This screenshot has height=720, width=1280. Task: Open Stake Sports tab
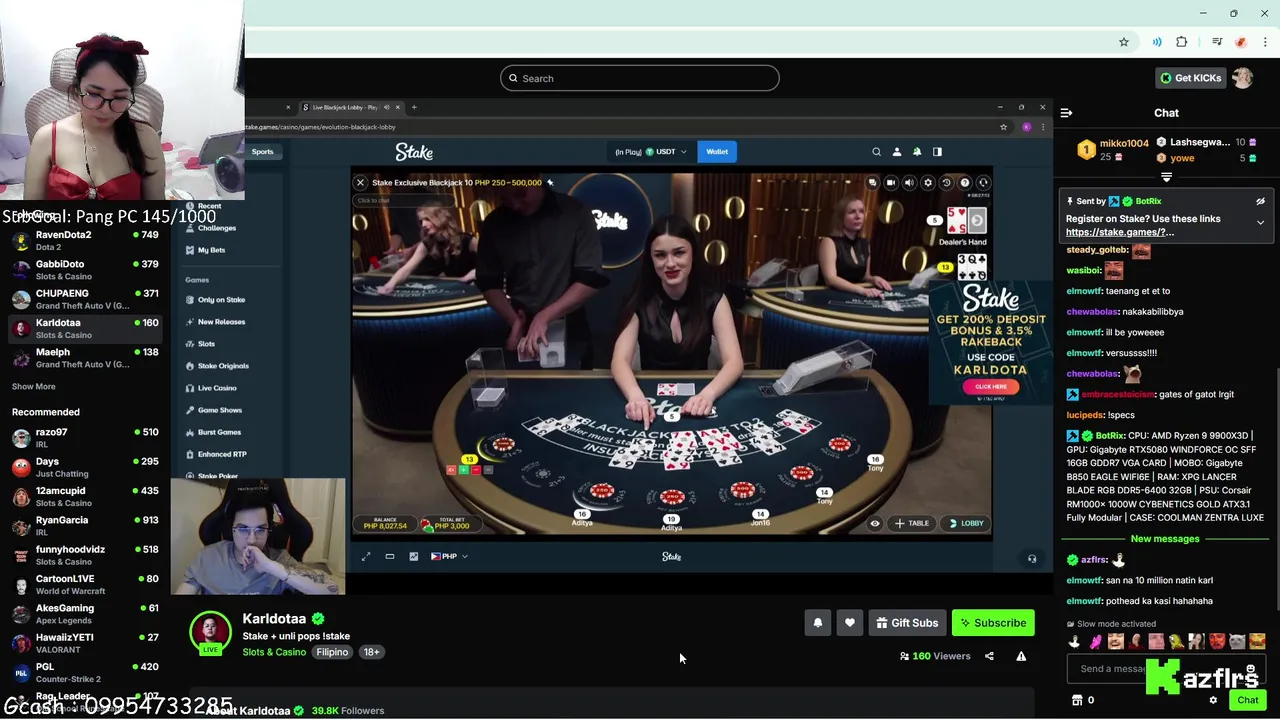pyautogui.click(x=262, y=152)
